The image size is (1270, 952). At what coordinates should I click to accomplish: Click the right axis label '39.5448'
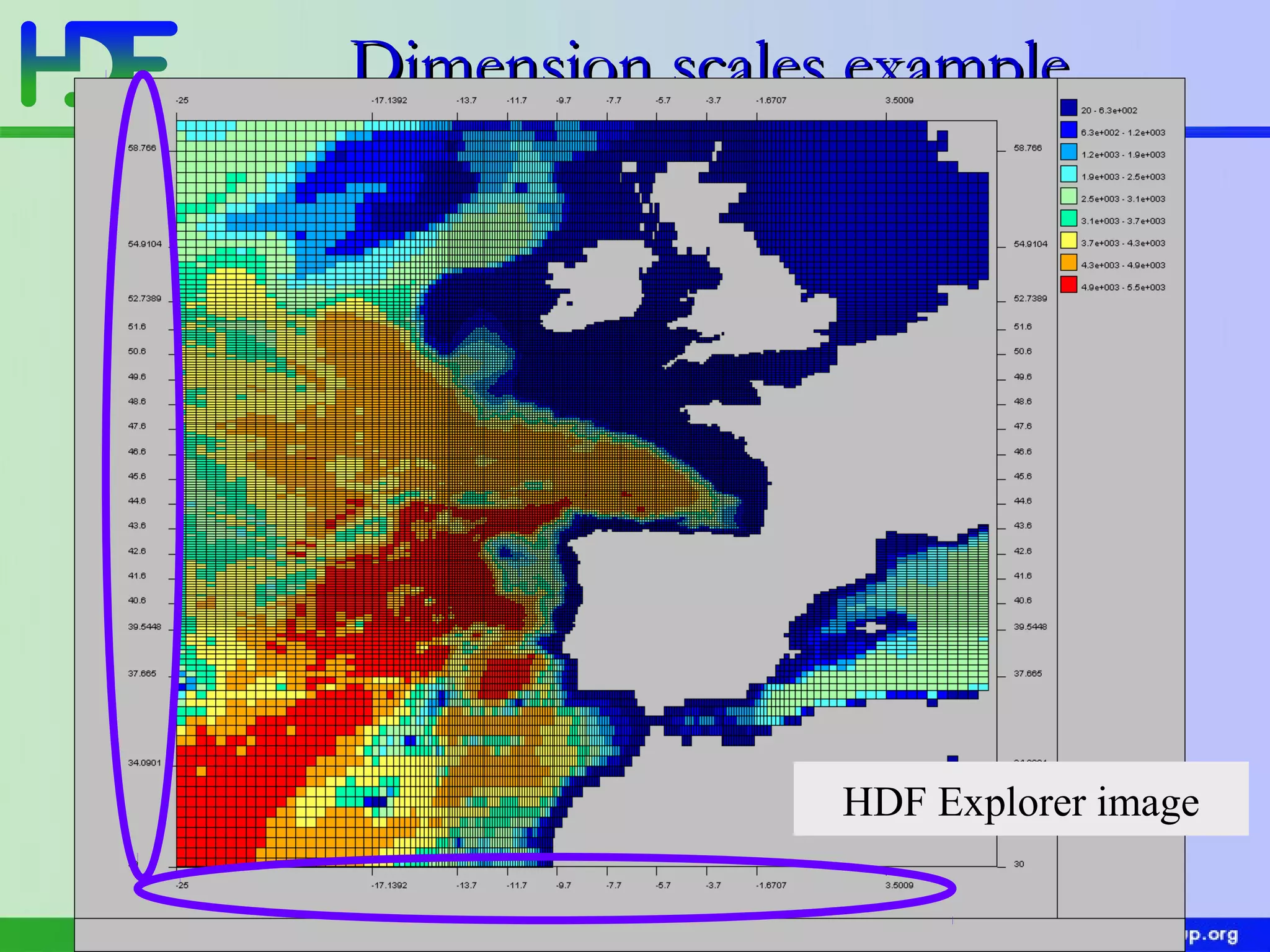click(x=1030, y=627)
